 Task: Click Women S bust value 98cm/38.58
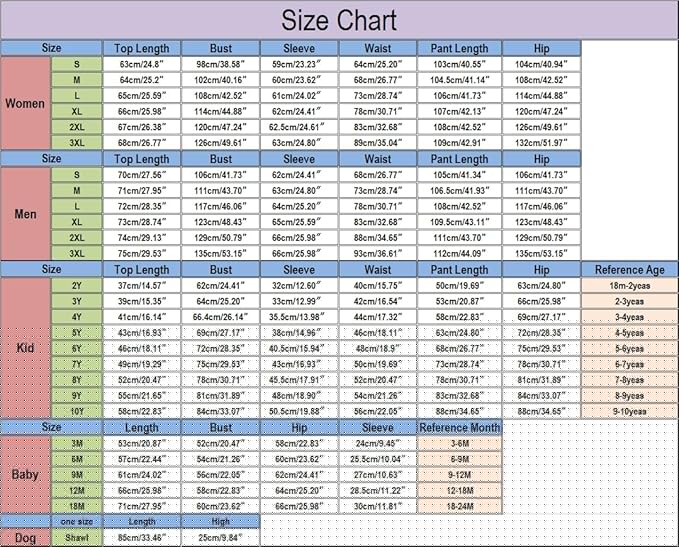tap(220, 64)
